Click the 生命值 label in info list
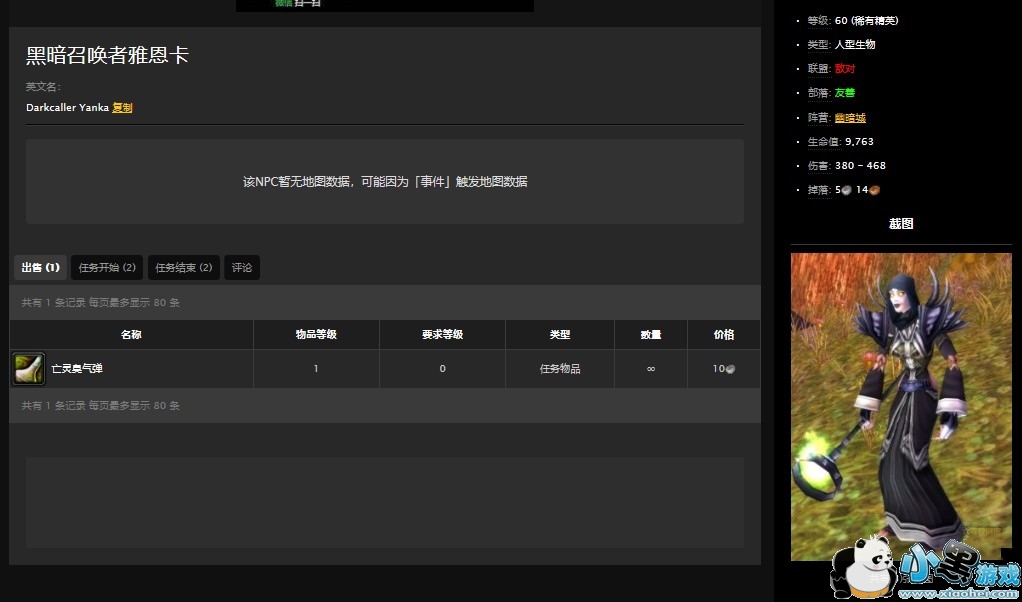Screen dimensions: 1022x602 click(x=825, y=142)
